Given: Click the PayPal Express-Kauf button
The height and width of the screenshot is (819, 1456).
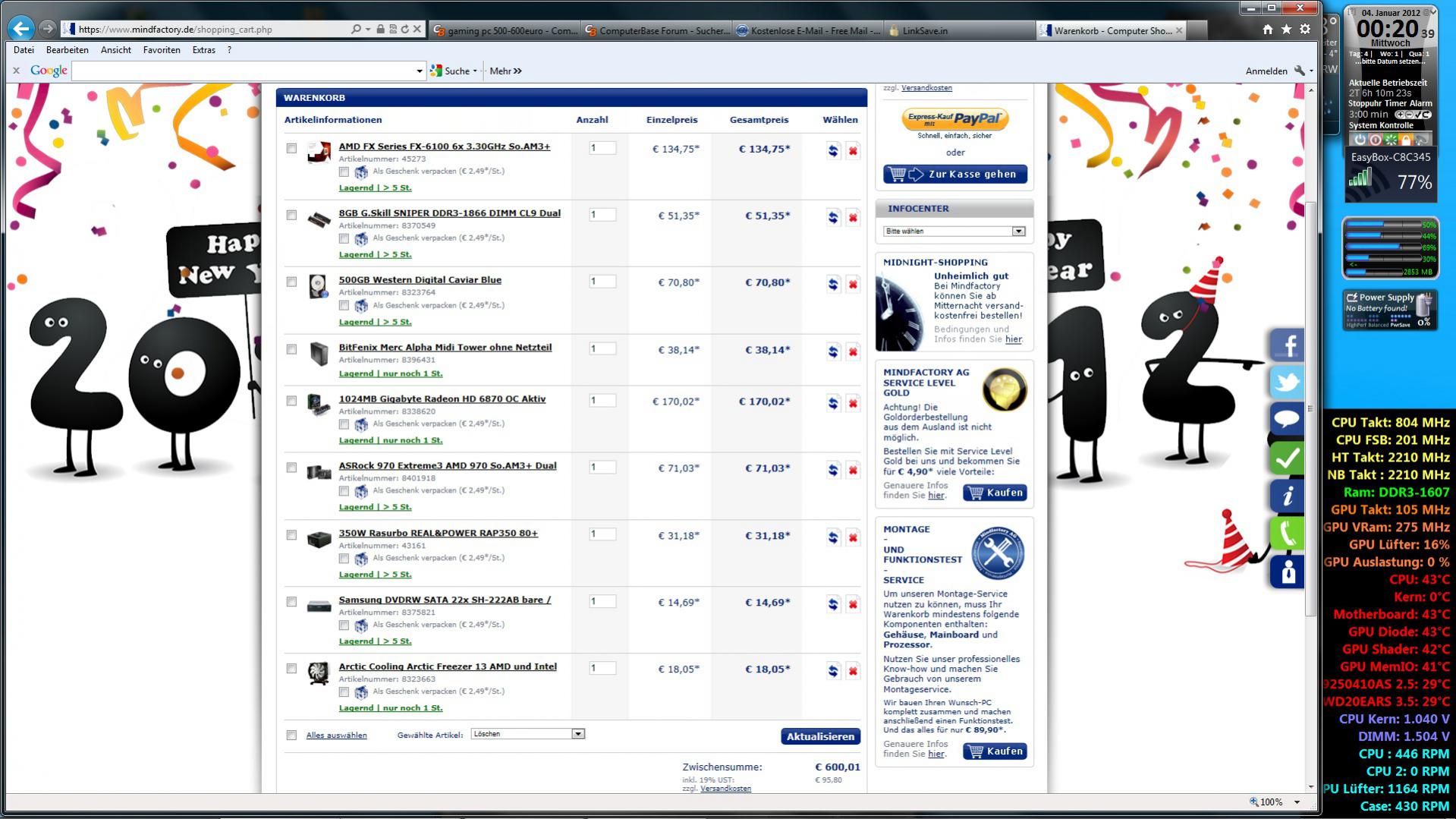Looking at the screenshot, I should 955,119.
